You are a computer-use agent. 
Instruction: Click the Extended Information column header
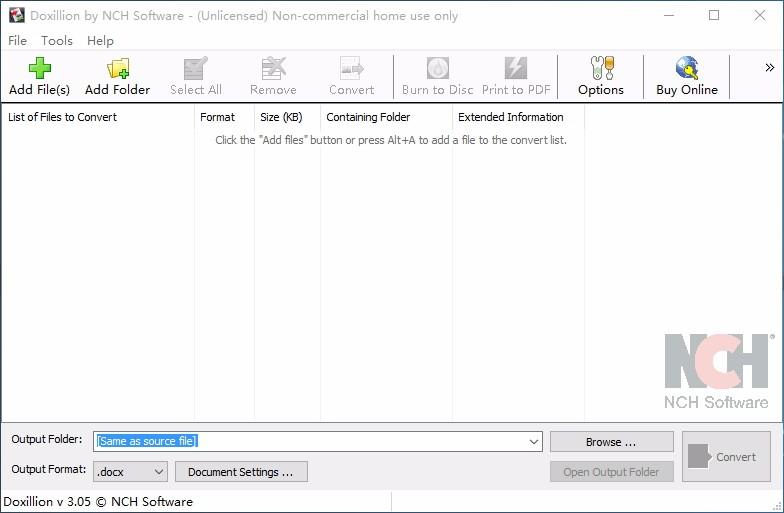[518, 117]
